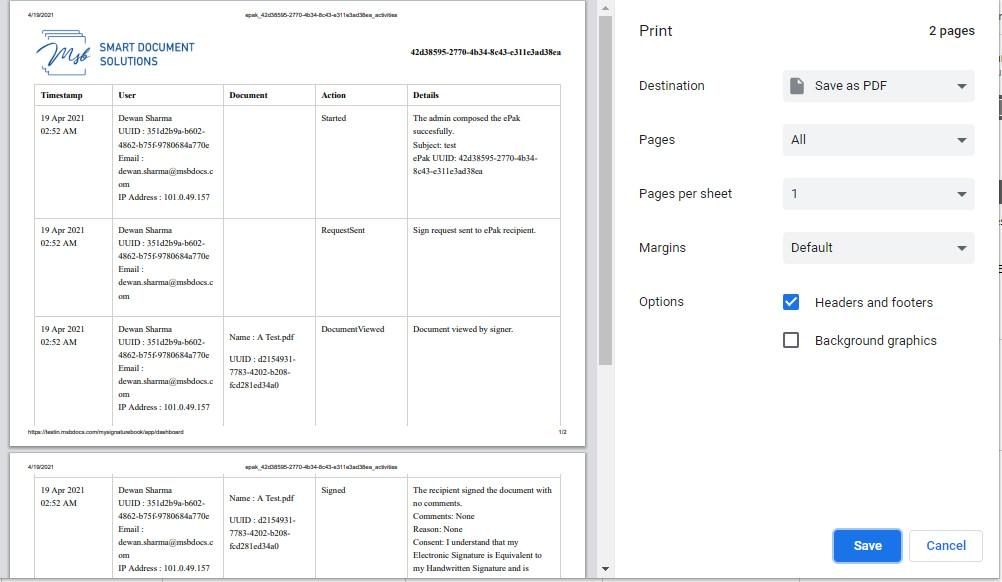Click the MSB Smart Document Solutions logo
Screen dimensions: 1002x582
pos(116,53)
